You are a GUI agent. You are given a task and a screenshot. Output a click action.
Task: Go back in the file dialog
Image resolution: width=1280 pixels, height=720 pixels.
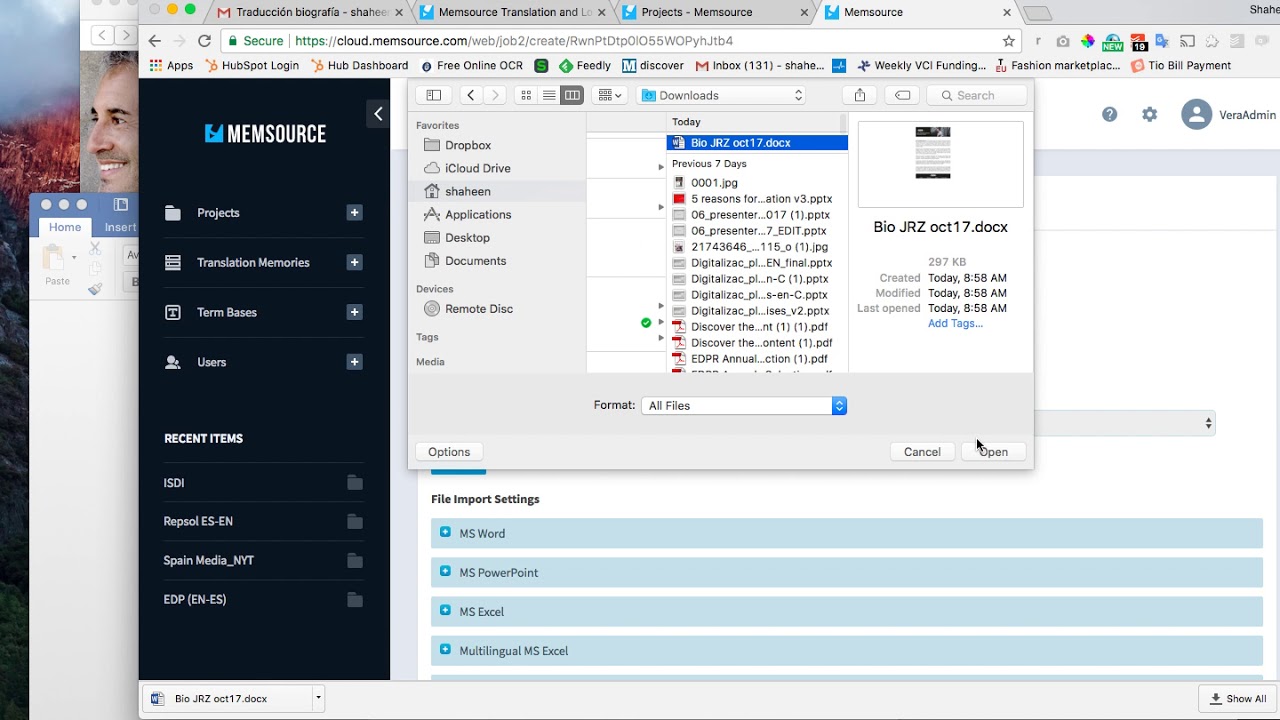[x=470, y=95]
